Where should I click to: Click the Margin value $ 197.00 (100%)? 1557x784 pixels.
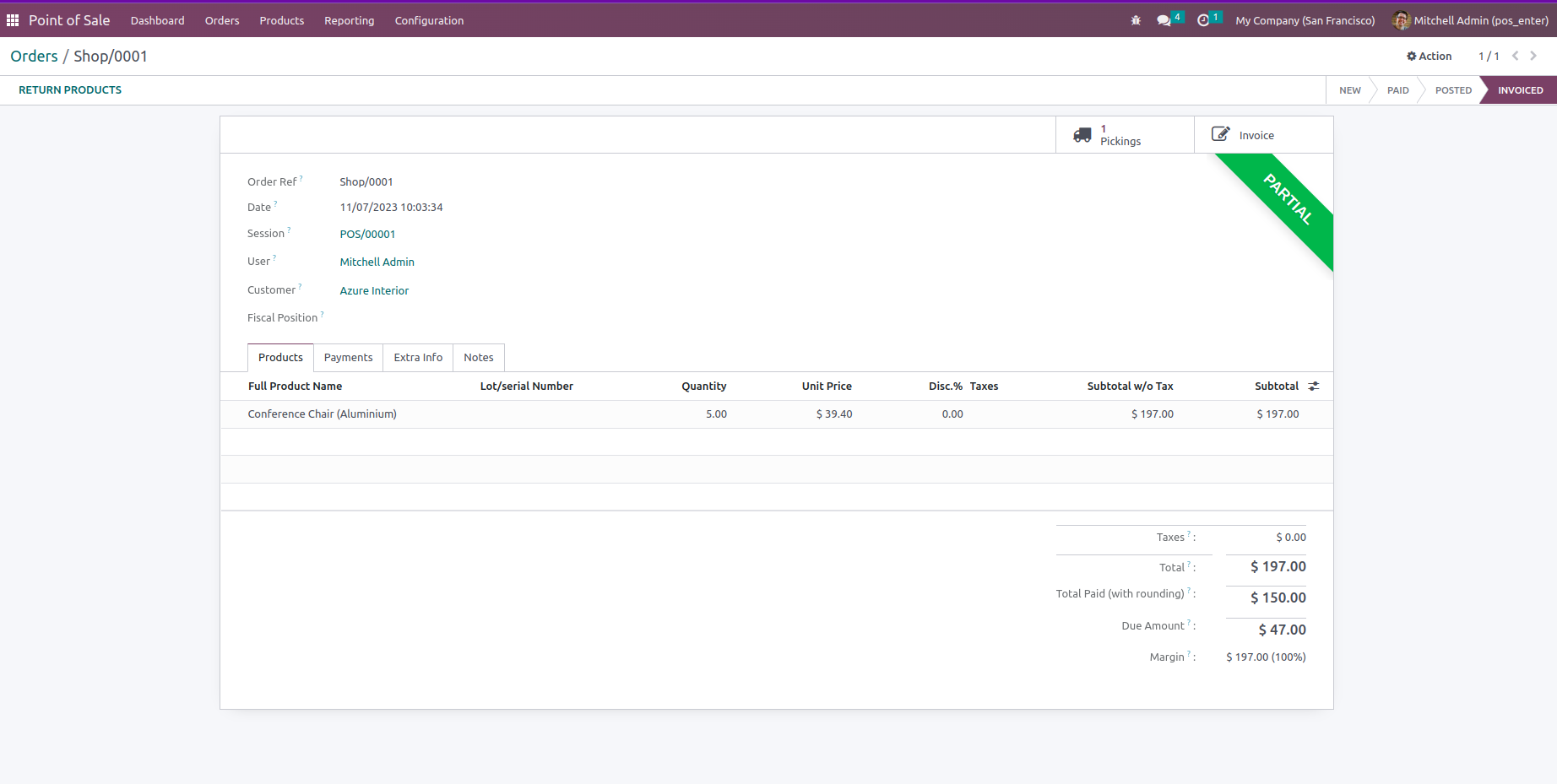[1267, 657]
